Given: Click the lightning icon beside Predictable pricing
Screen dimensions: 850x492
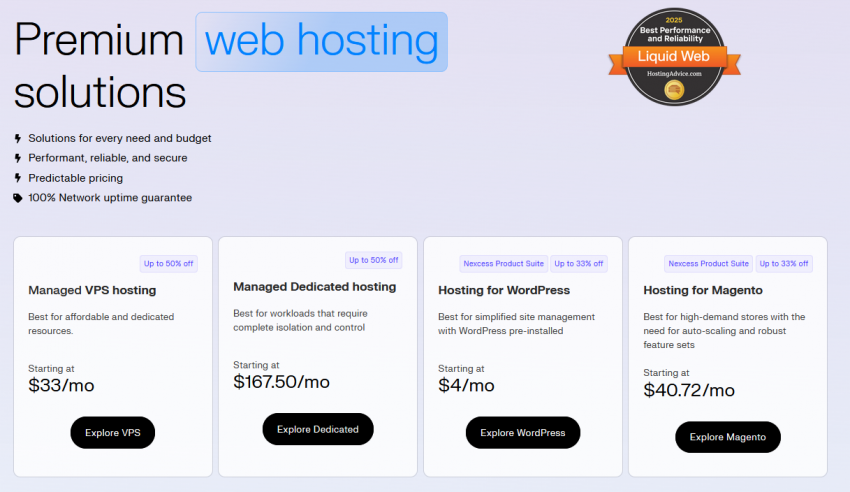Looking at the screenshot, I should (18, 178).
